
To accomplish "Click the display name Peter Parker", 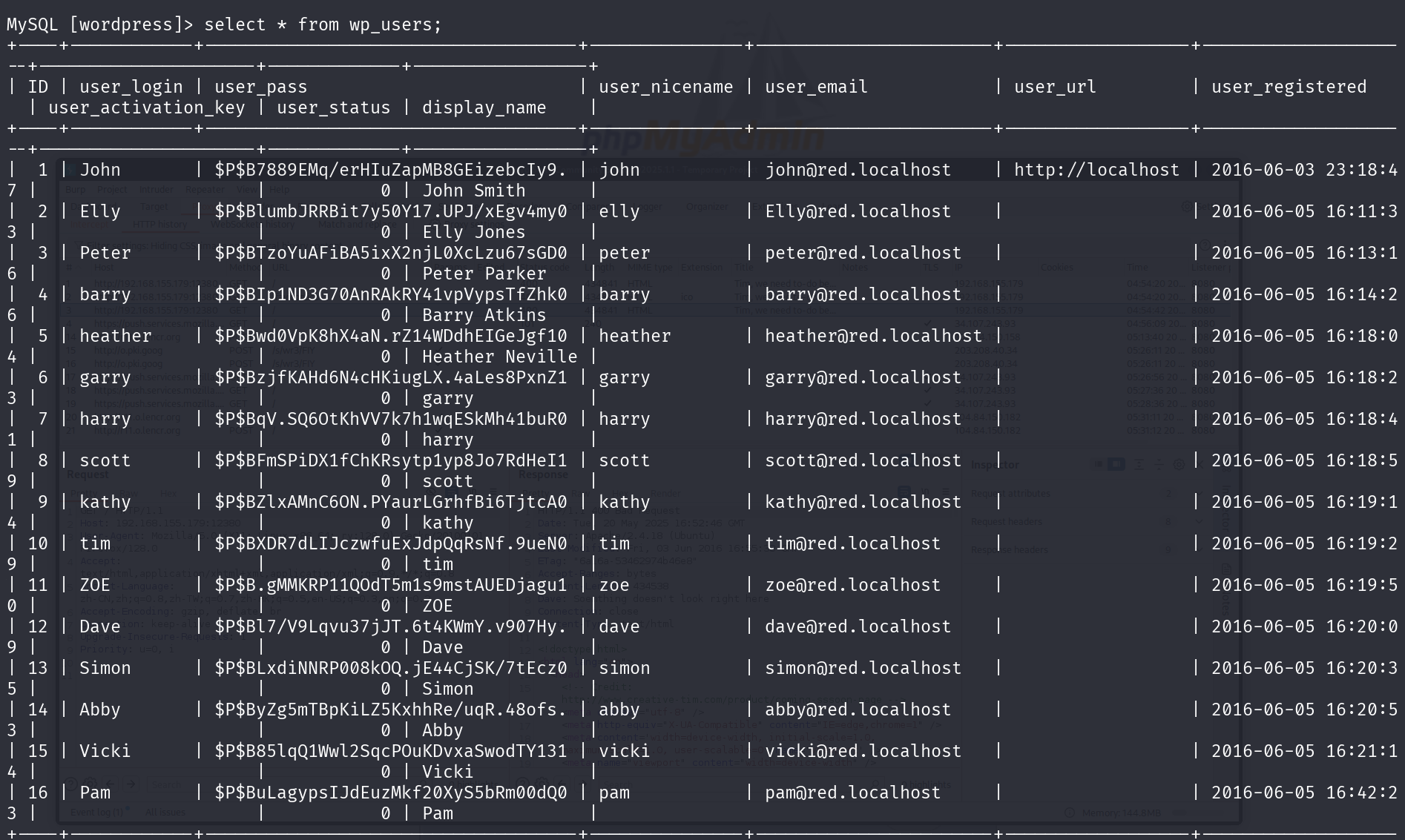I will (484, 274).
